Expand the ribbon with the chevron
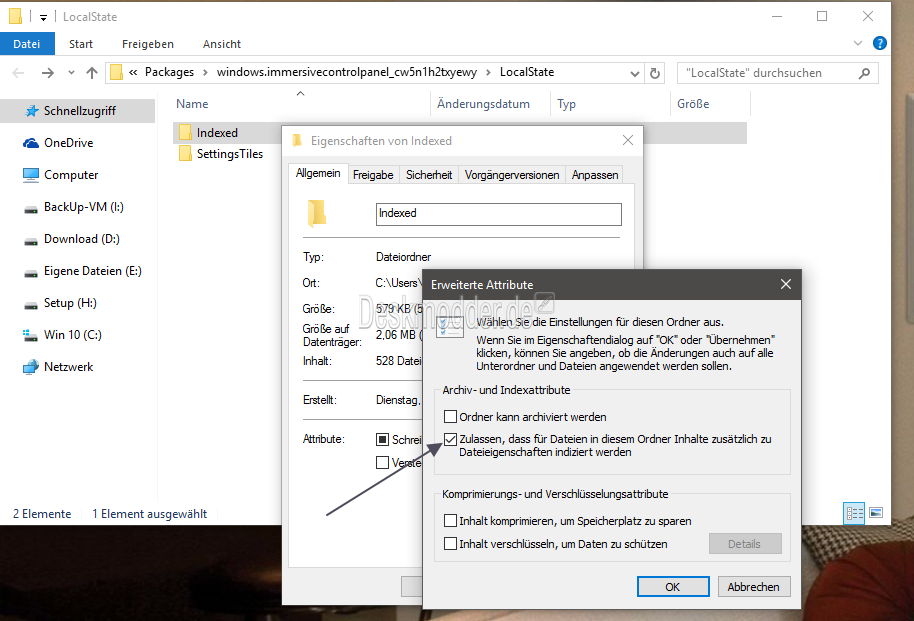The image size is (914, 621). coord(857,43)
